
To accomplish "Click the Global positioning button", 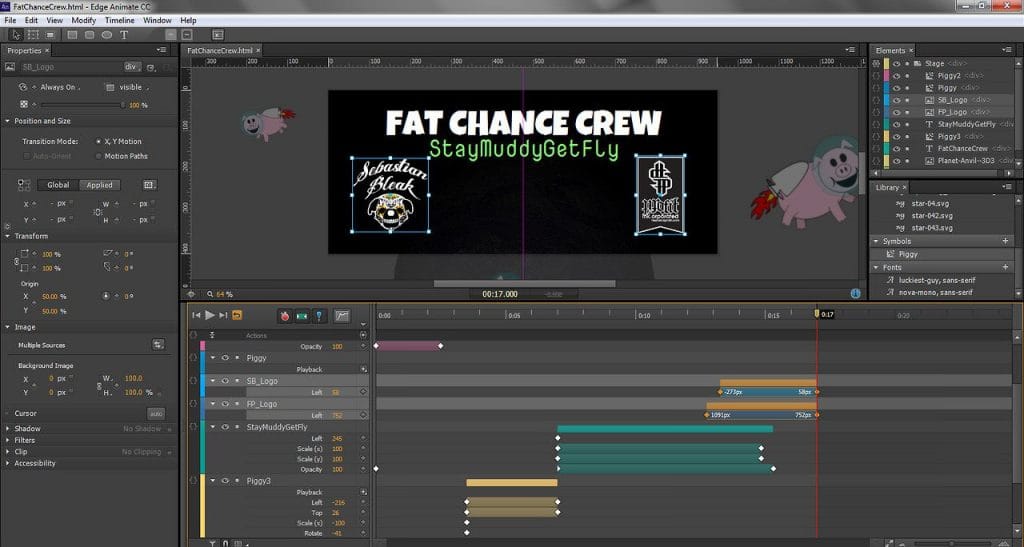I will click(58, 185).
